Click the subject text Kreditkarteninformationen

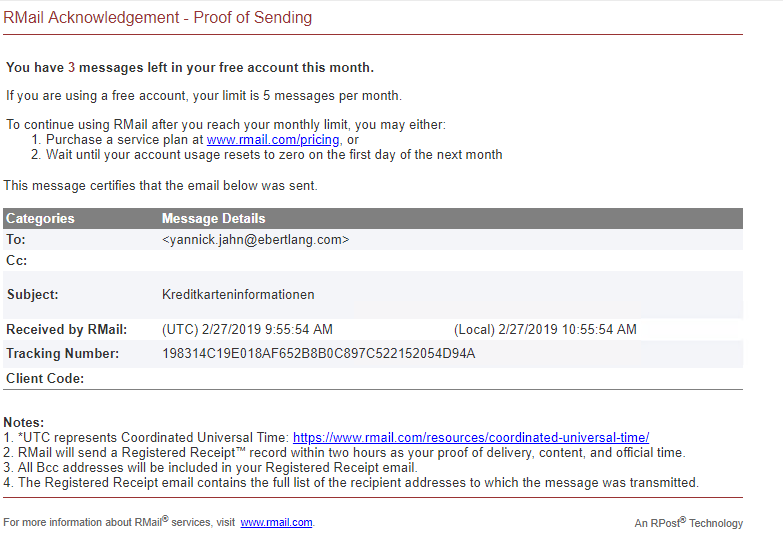pos(238,295)
